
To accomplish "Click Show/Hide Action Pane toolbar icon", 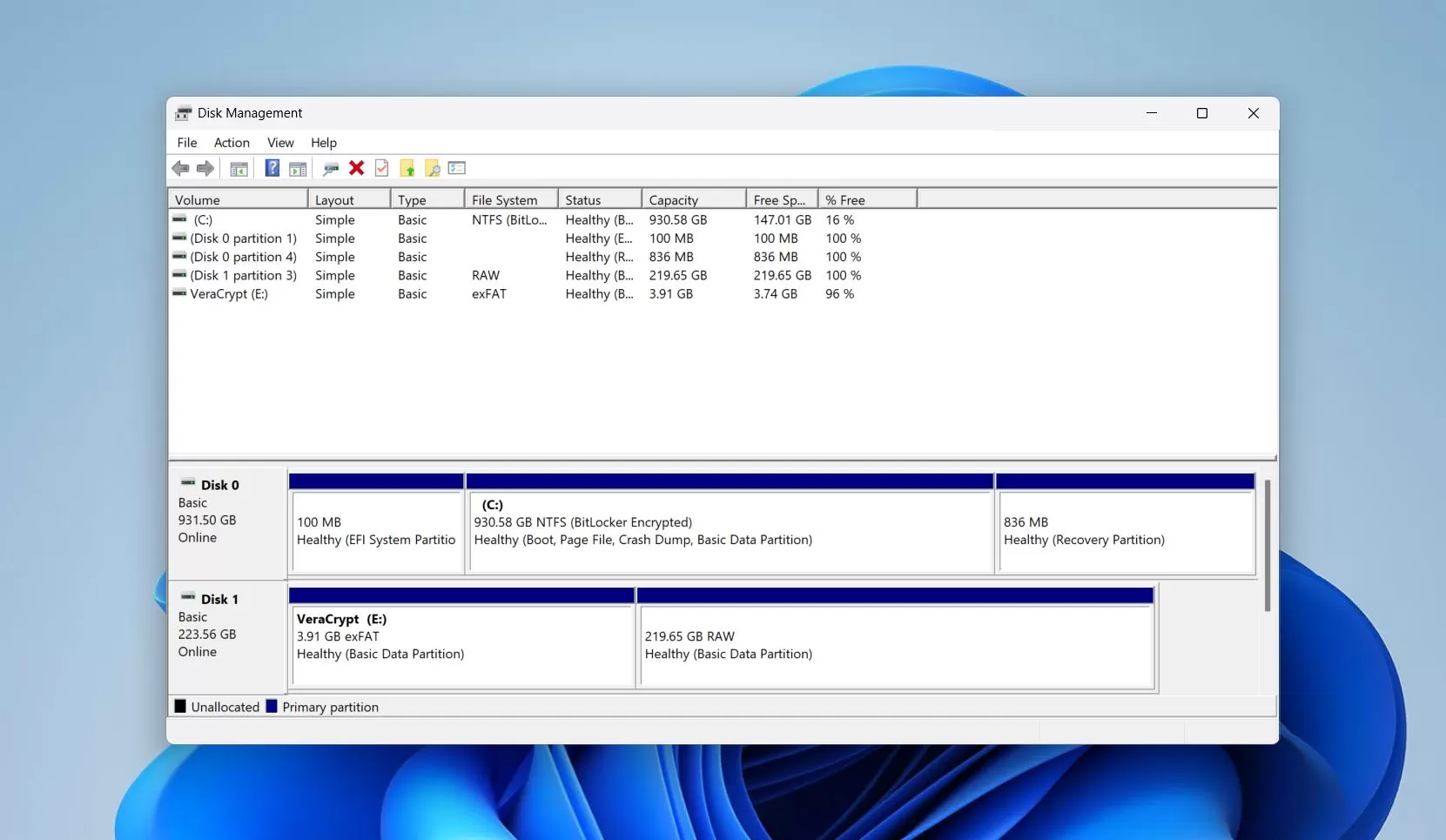I will 298,168.
